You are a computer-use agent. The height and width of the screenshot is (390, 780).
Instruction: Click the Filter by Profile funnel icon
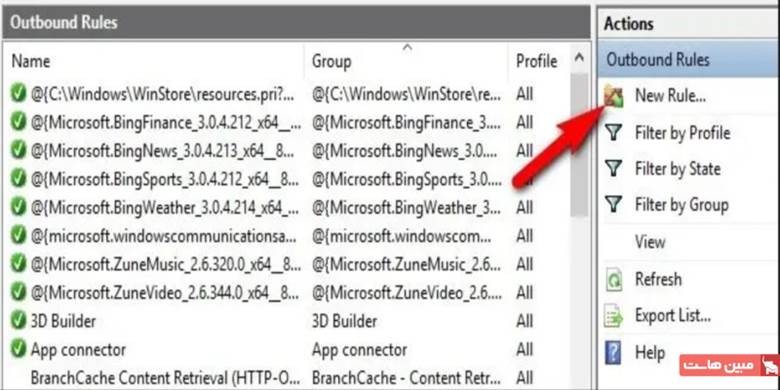[x=613, y=133]
